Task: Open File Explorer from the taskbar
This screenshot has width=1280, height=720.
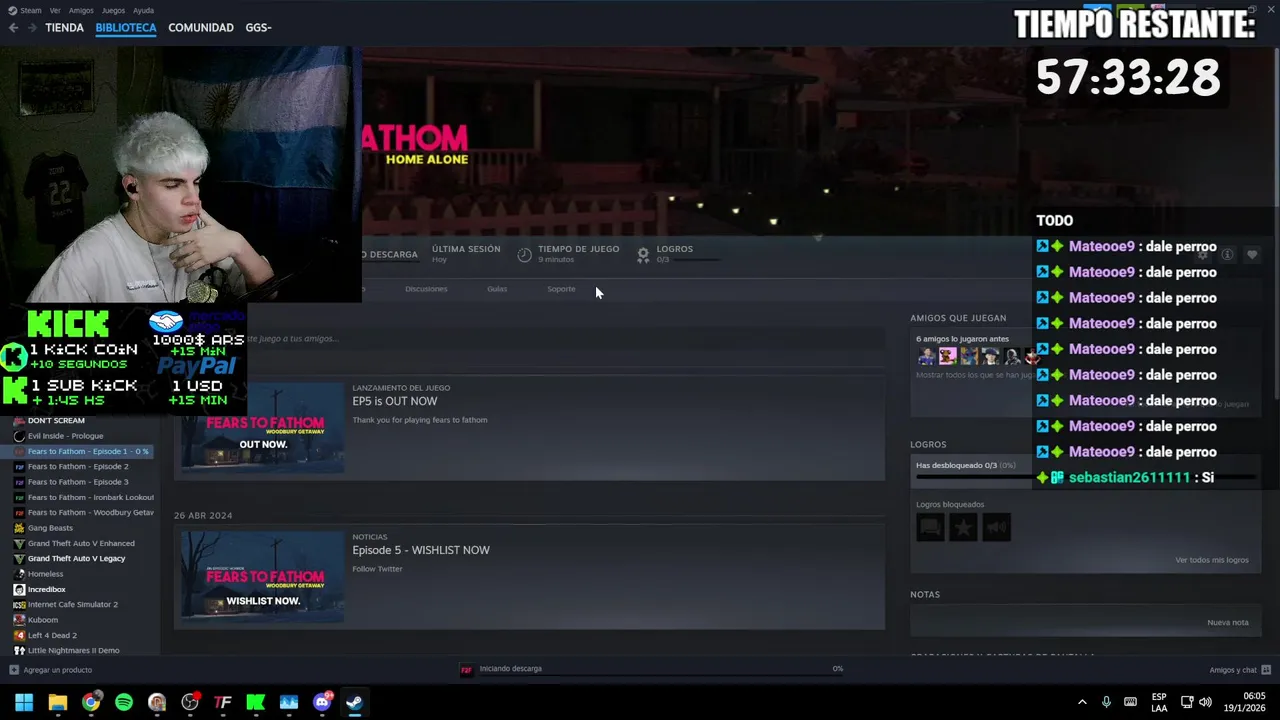Action: coord(57,703)
